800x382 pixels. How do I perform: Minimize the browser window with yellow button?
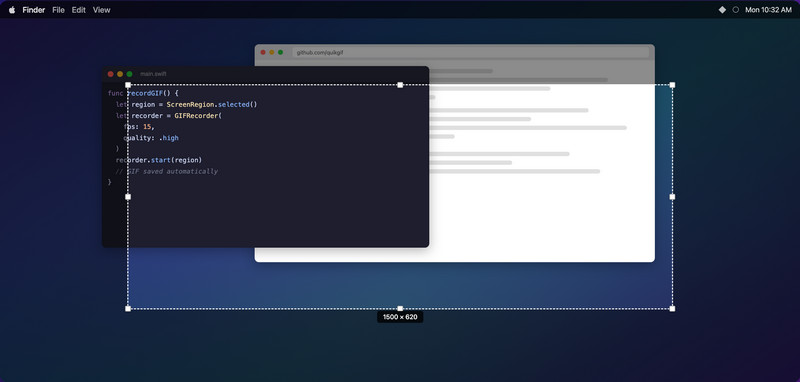coord(272,53)
